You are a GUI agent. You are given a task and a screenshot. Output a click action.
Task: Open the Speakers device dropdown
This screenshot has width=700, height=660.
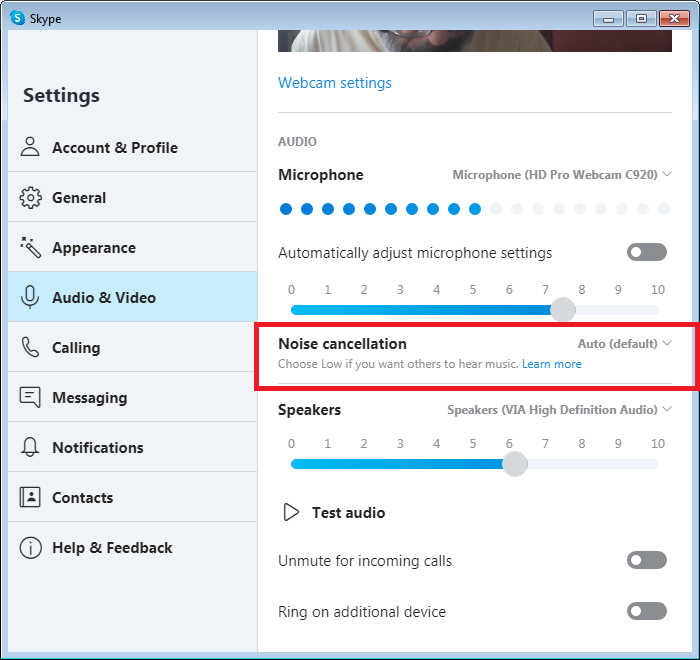[559, 409]
